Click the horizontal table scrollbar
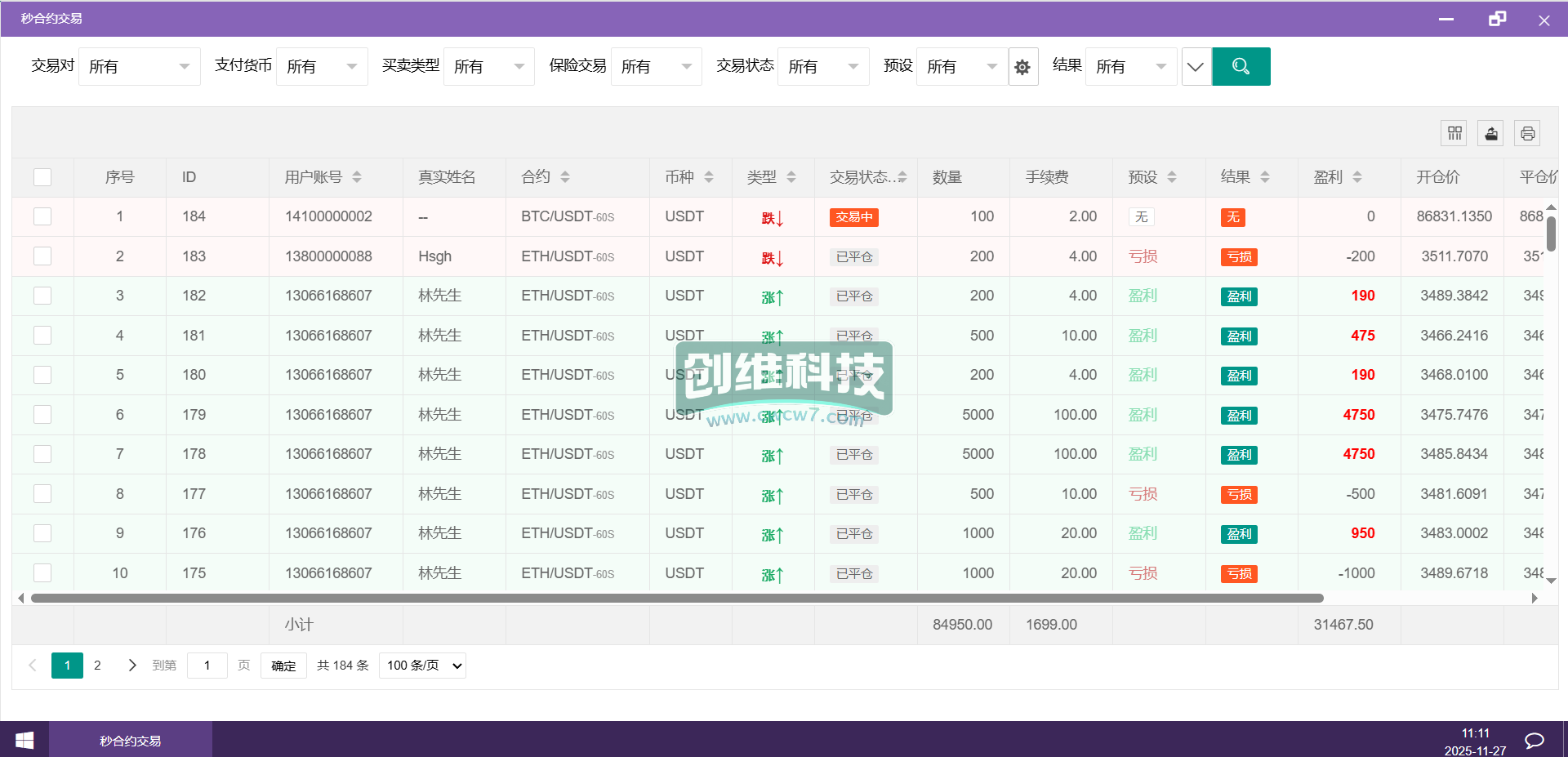Viewport: 1568px width, 757px height. pos(676,599)
